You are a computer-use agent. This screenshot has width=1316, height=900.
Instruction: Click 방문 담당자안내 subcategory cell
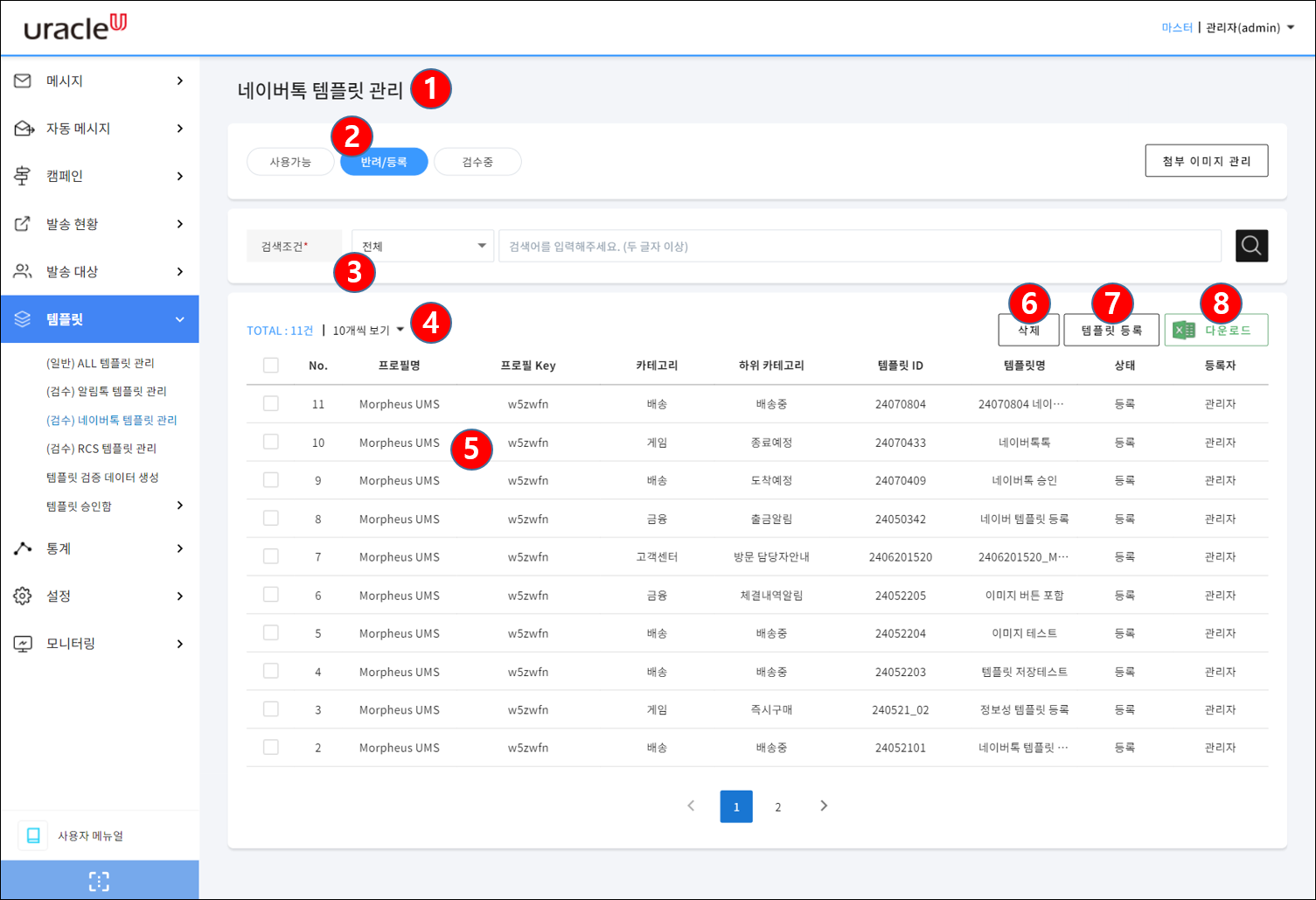(x=771, y=557)
